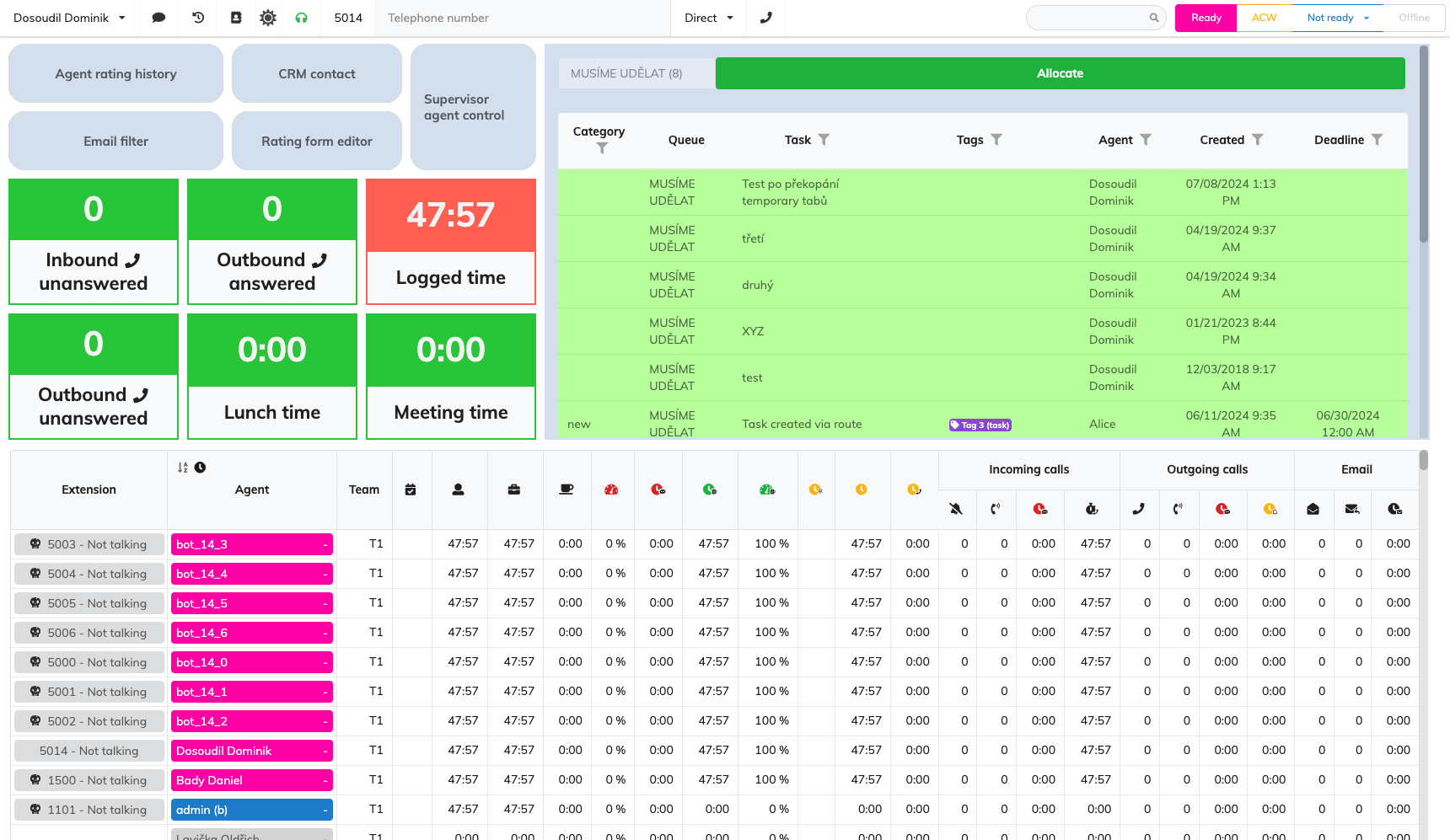Click the open envelope icon under Email
Viewport: 1450px width, 840px height.
(x=1313, y=509)
